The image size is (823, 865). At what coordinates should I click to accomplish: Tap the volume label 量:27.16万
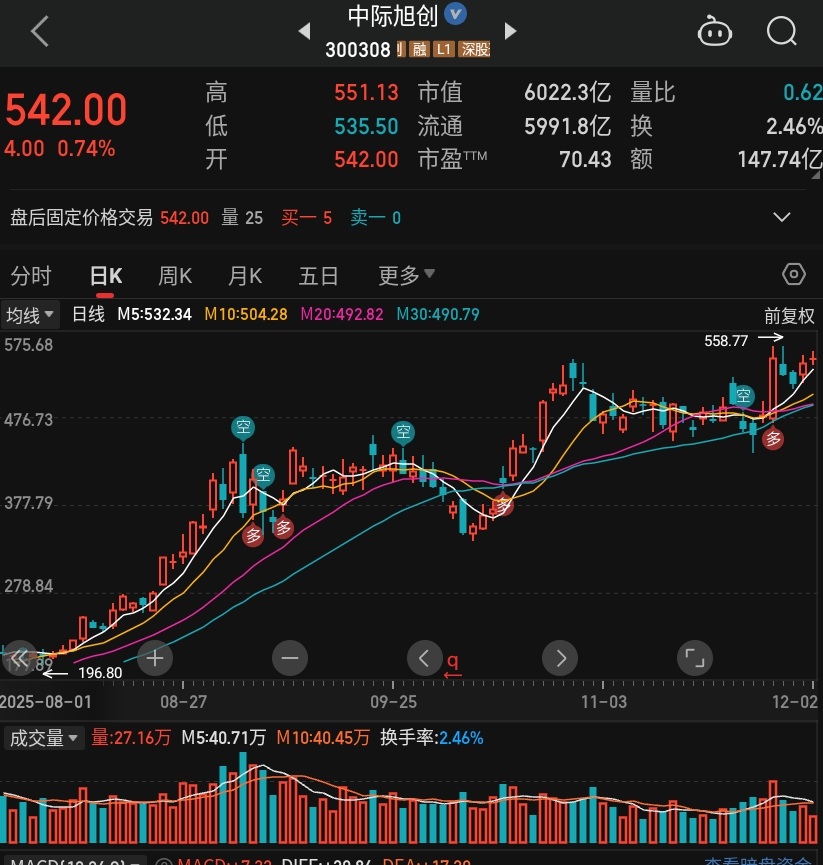tap(131, 738)
